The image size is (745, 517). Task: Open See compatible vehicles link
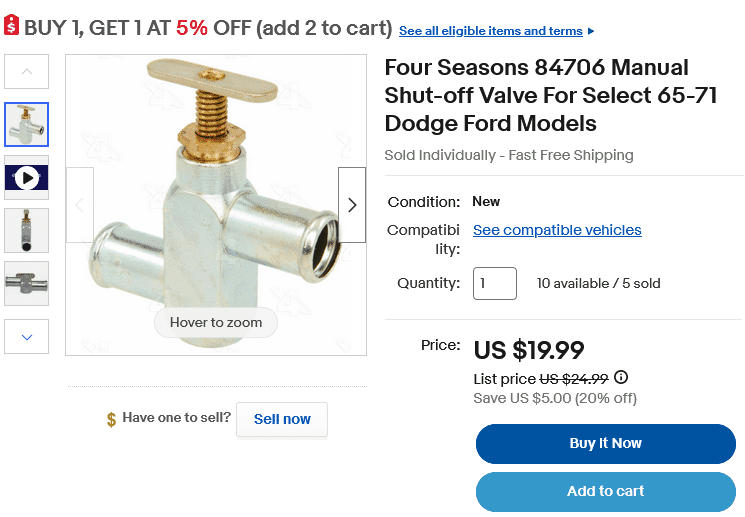(x=557, y=230)
